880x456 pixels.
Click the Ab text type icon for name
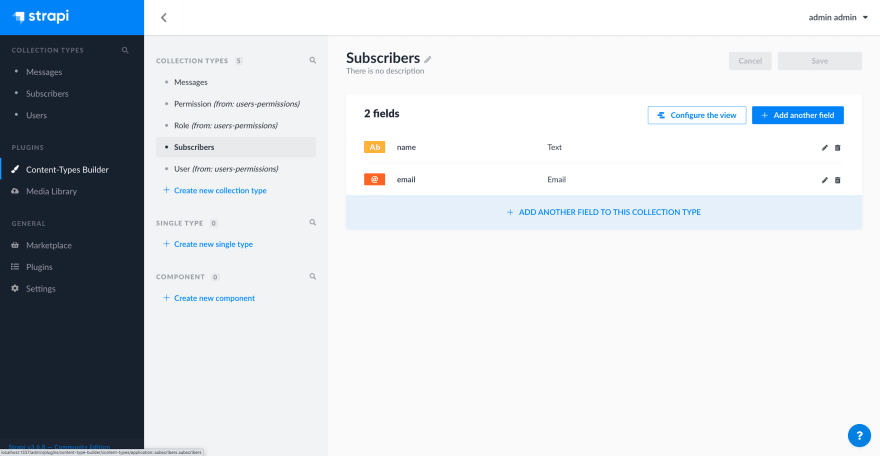click(374, 147)
